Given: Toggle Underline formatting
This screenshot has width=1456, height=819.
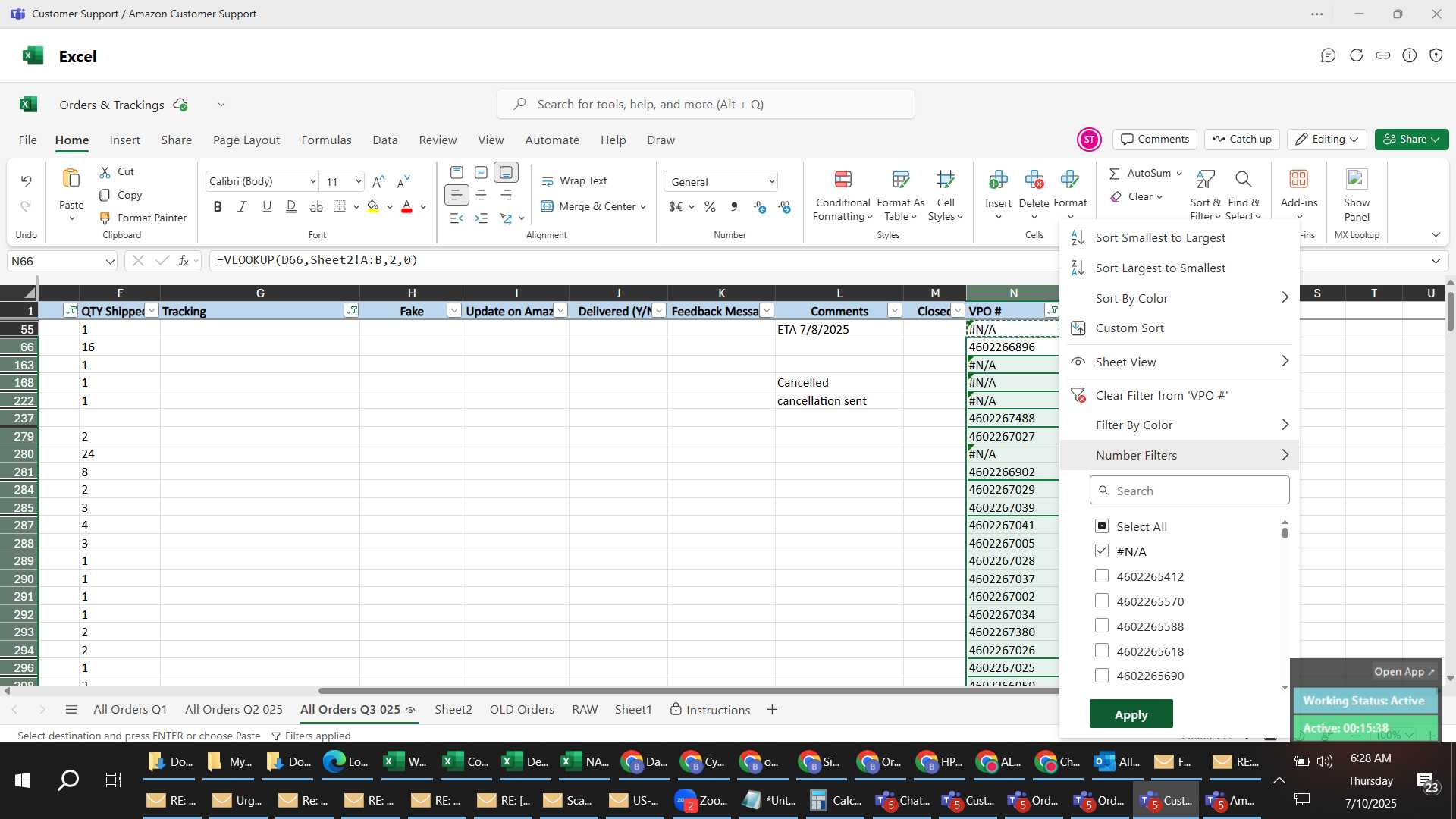Looking at the screenshot, I should click(x=266, y=206).
